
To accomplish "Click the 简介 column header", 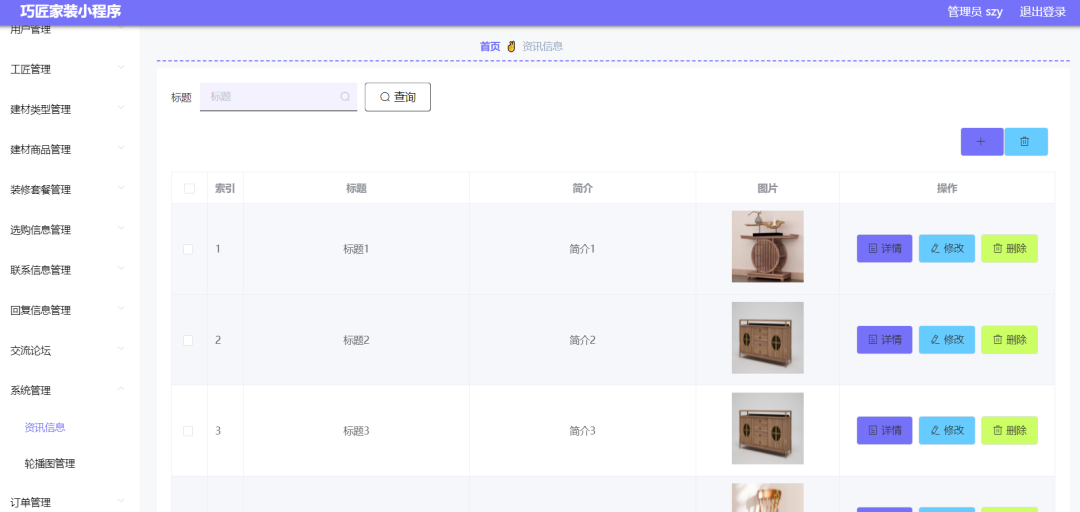I will [583, 188].
